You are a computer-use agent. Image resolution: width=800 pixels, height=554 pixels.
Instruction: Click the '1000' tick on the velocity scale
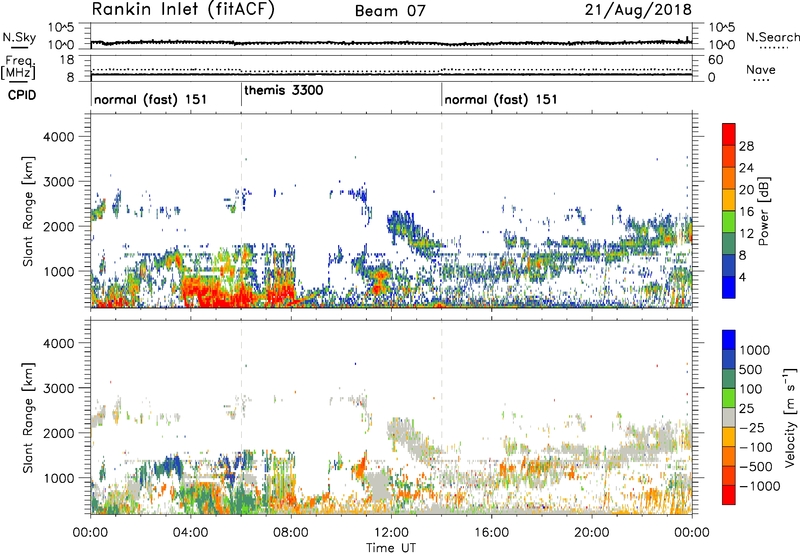(x=755, y=350)
